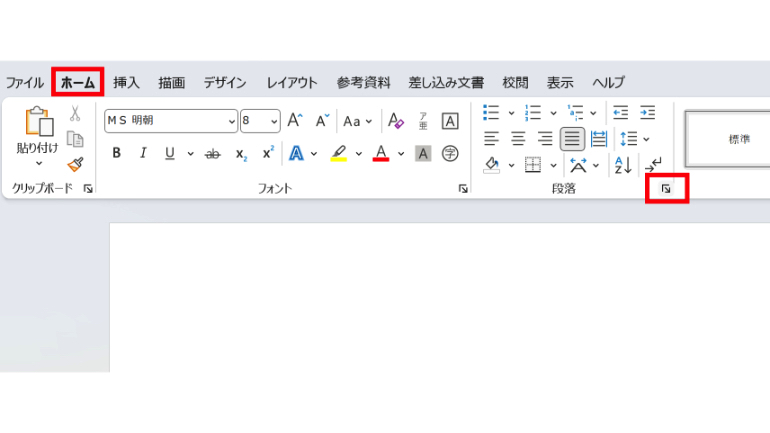Click line spacing icon

pos(629,139)
